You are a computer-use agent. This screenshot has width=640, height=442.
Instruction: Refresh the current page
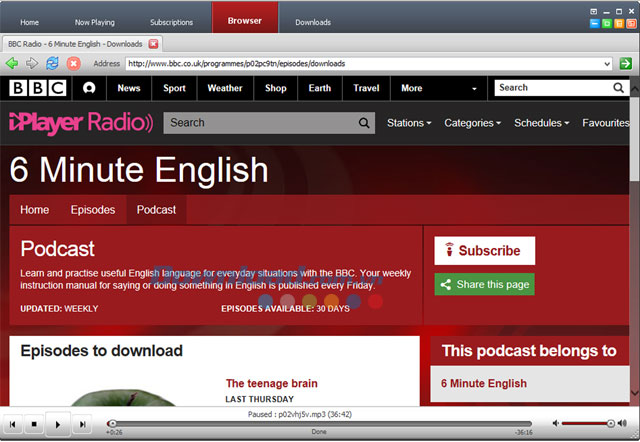click(52, 63)
